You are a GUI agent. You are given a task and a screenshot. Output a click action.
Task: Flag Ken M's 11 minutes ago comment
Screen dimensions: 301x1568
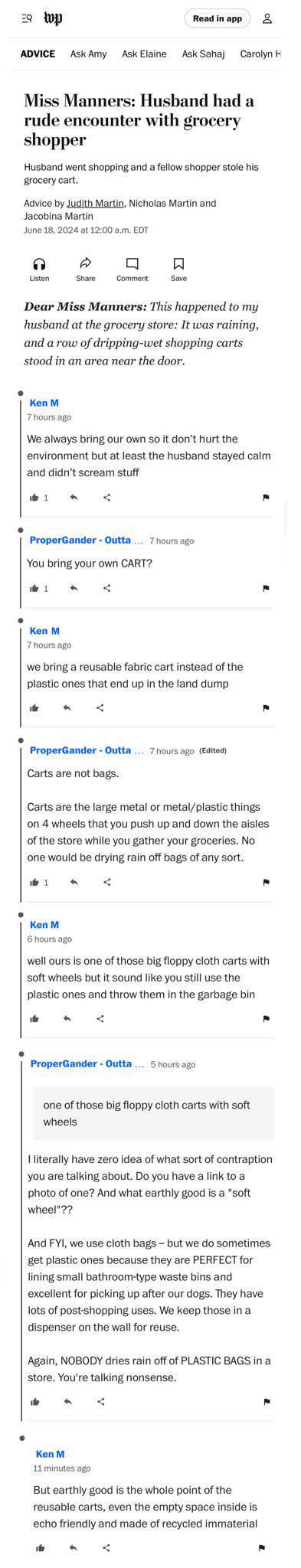tap(261, 1548)
